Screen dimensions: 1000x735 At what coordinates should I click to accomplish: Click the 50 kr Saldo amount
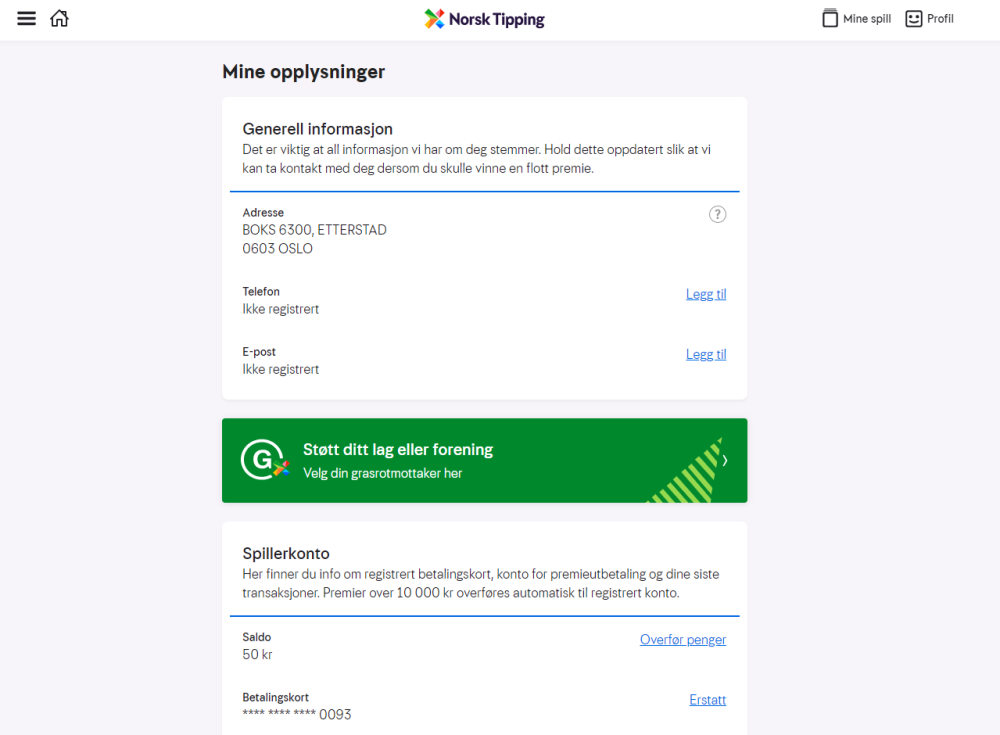258,655
